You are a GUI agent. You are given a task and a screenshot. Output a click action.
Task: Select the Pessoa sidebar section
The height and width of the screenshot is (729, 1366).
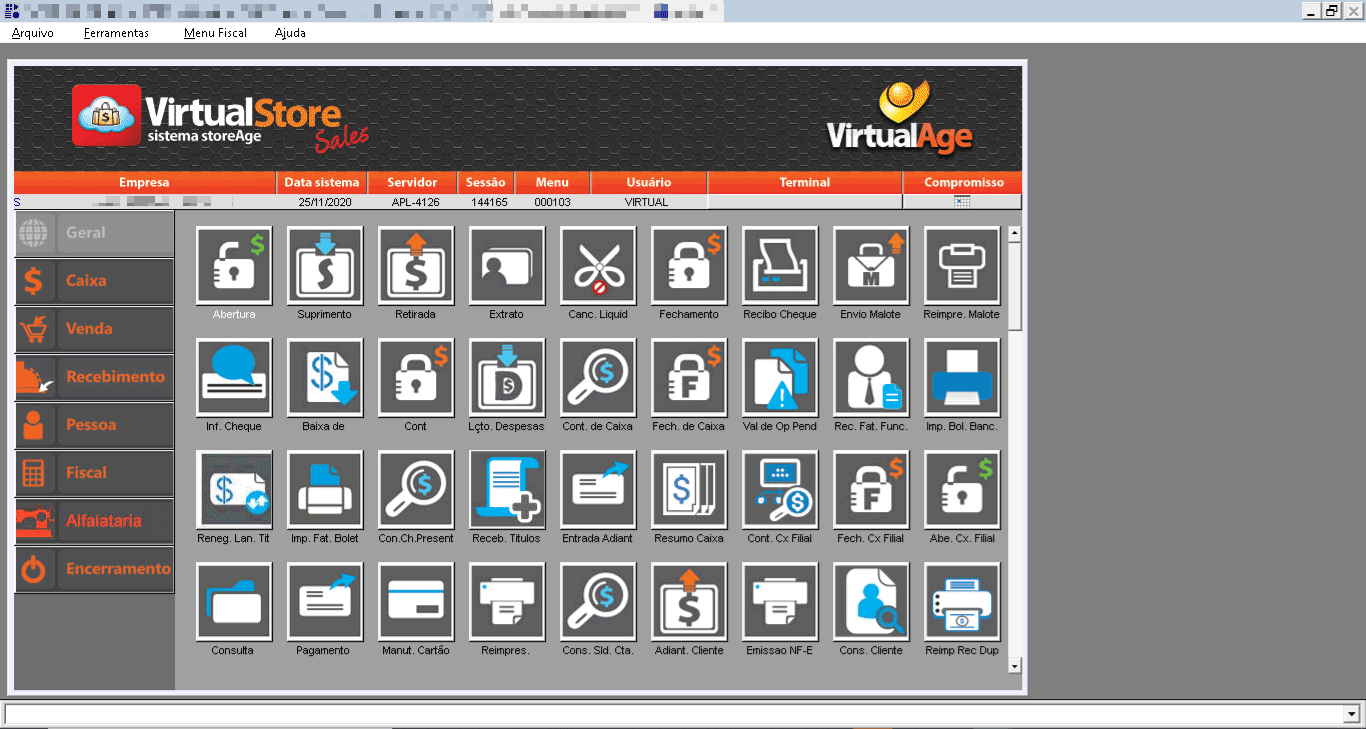coord(94,425)
